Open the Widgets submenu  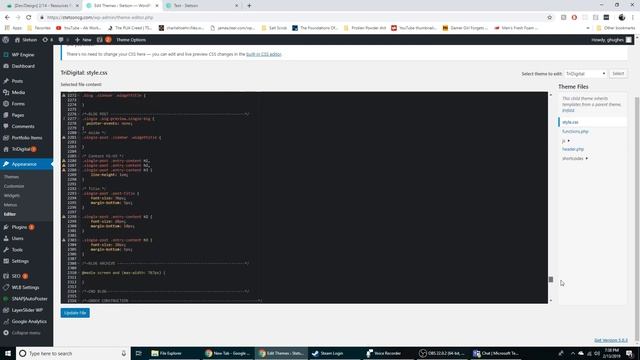(12, 196)
